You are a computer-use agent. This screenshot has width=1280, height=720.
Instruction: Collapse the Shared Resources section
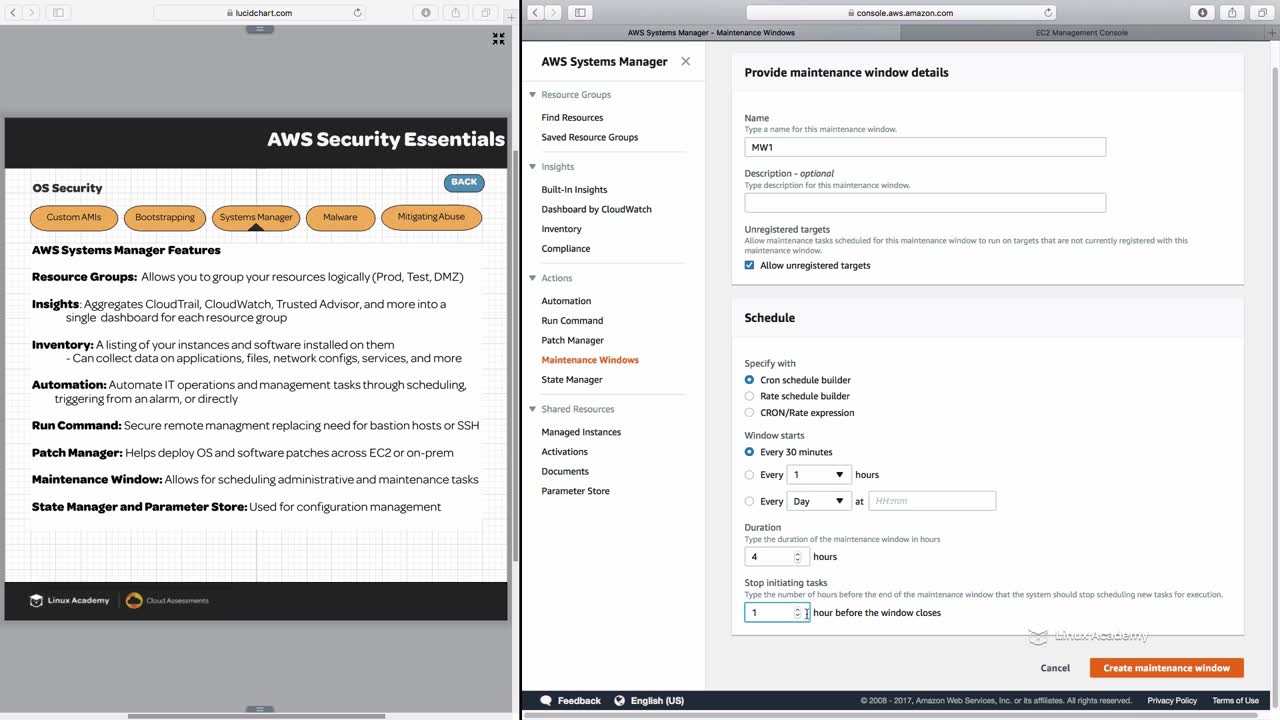(x=533, y=409)
